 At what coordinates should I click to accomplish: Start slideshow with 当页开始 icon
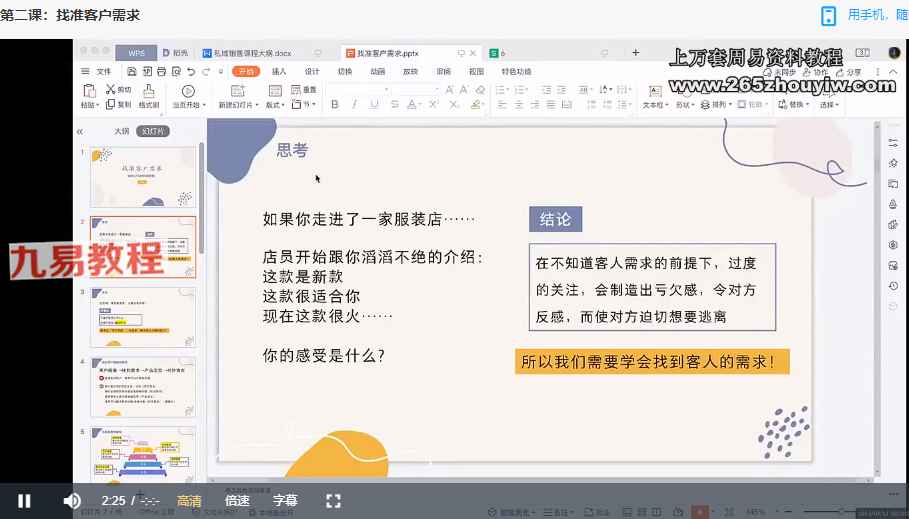pos(187,92)
